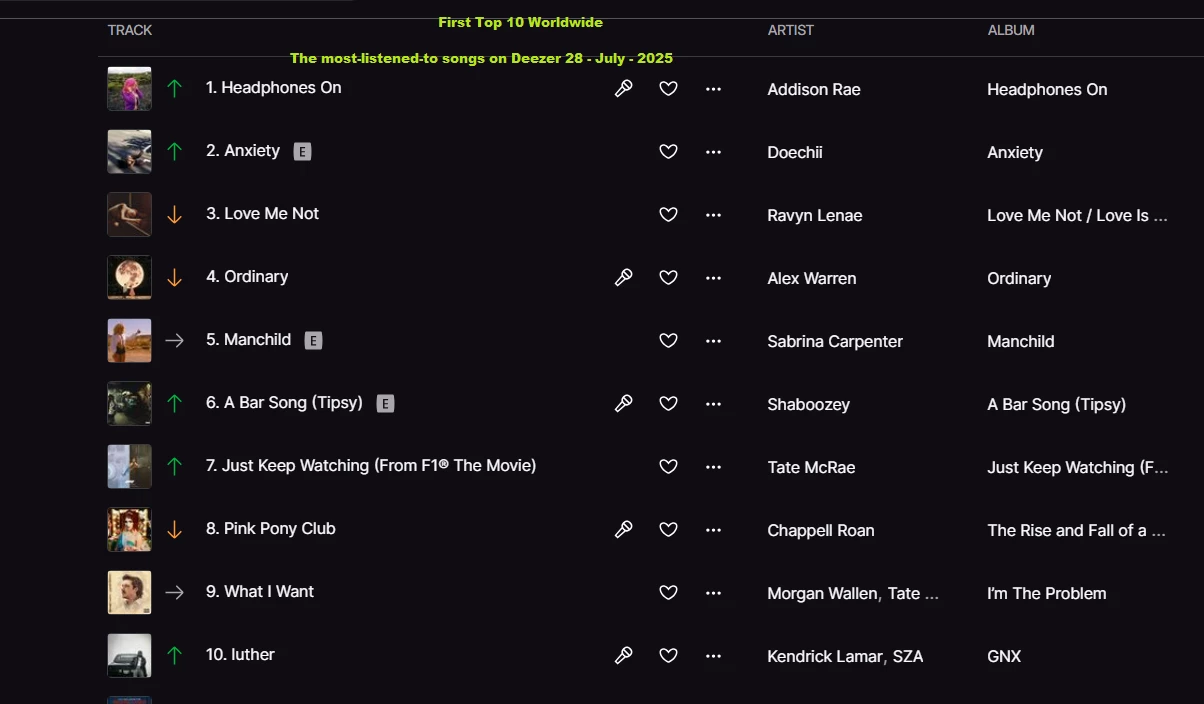Sort by the TRACK column header

[x=130, y=30]
